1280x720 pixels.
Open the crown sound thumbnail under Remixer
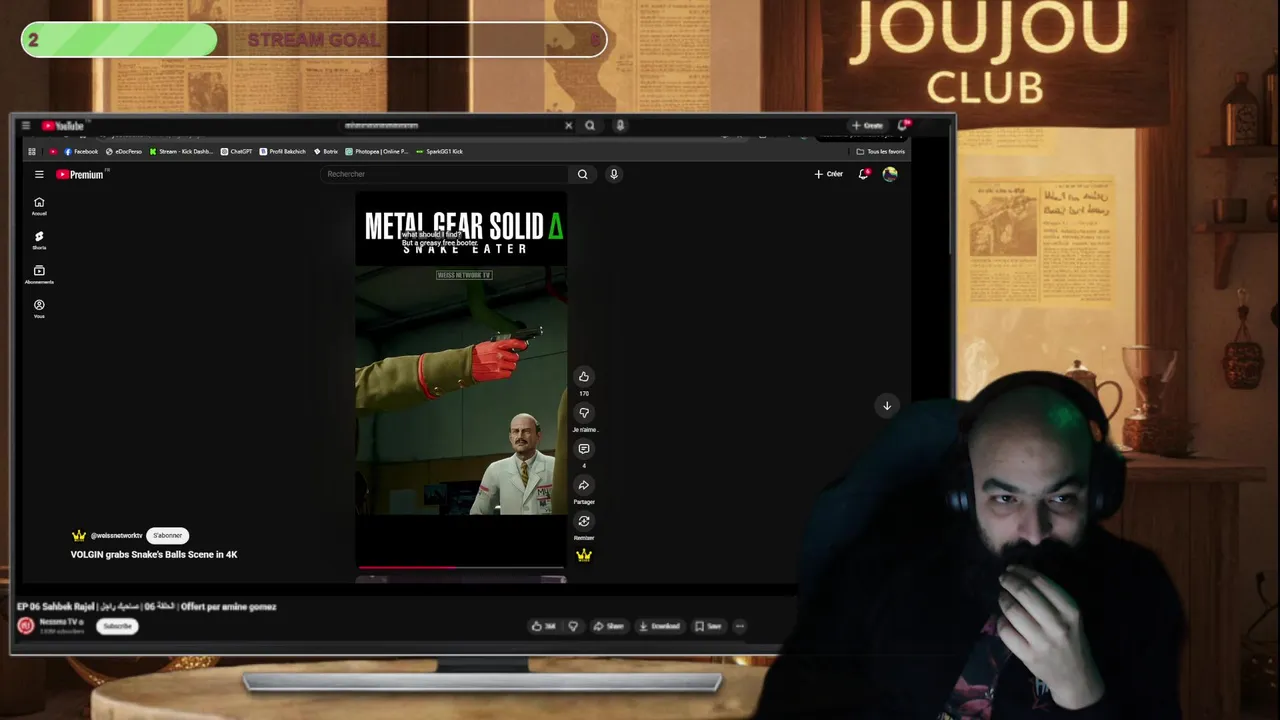click(x=584, y=555)
